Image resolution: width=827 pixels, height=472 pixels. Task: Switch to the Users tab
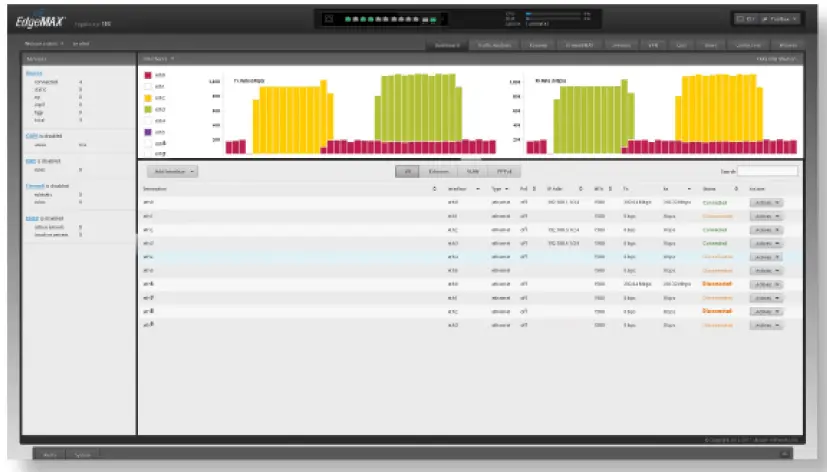(x=710, y=45)
